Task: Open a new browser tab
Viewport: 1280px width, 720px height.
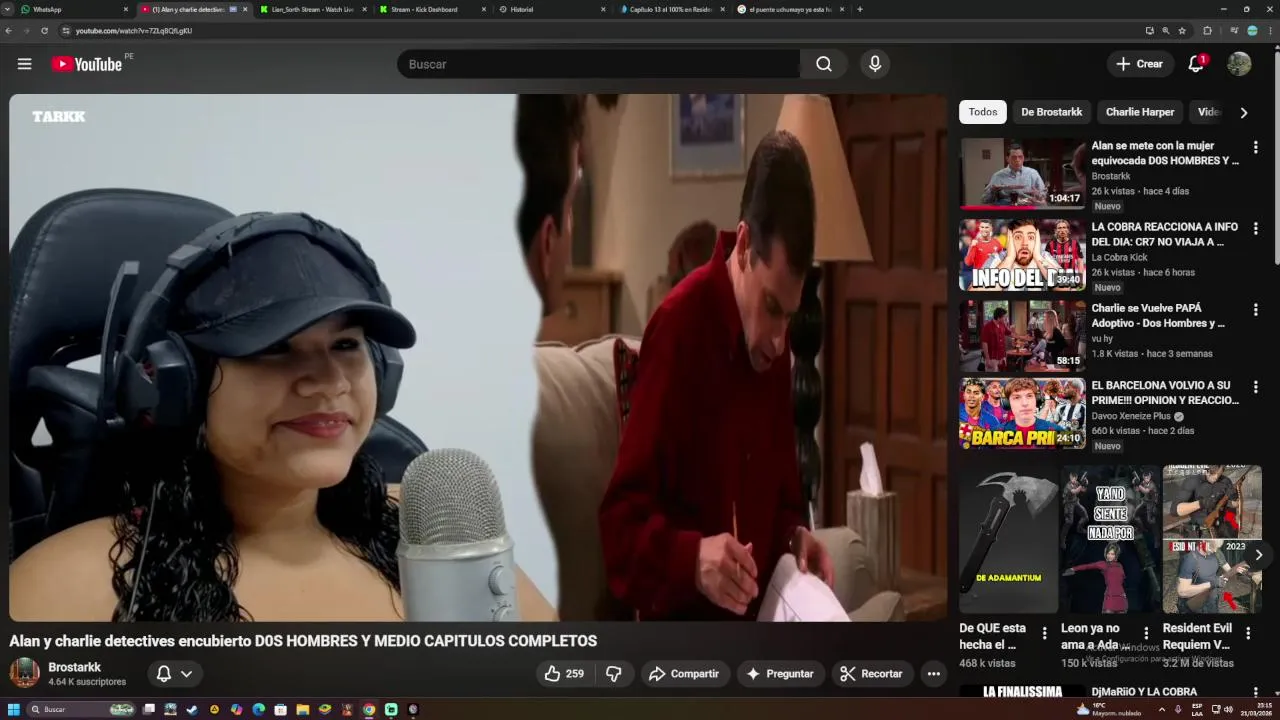Action: coord(860,9)
